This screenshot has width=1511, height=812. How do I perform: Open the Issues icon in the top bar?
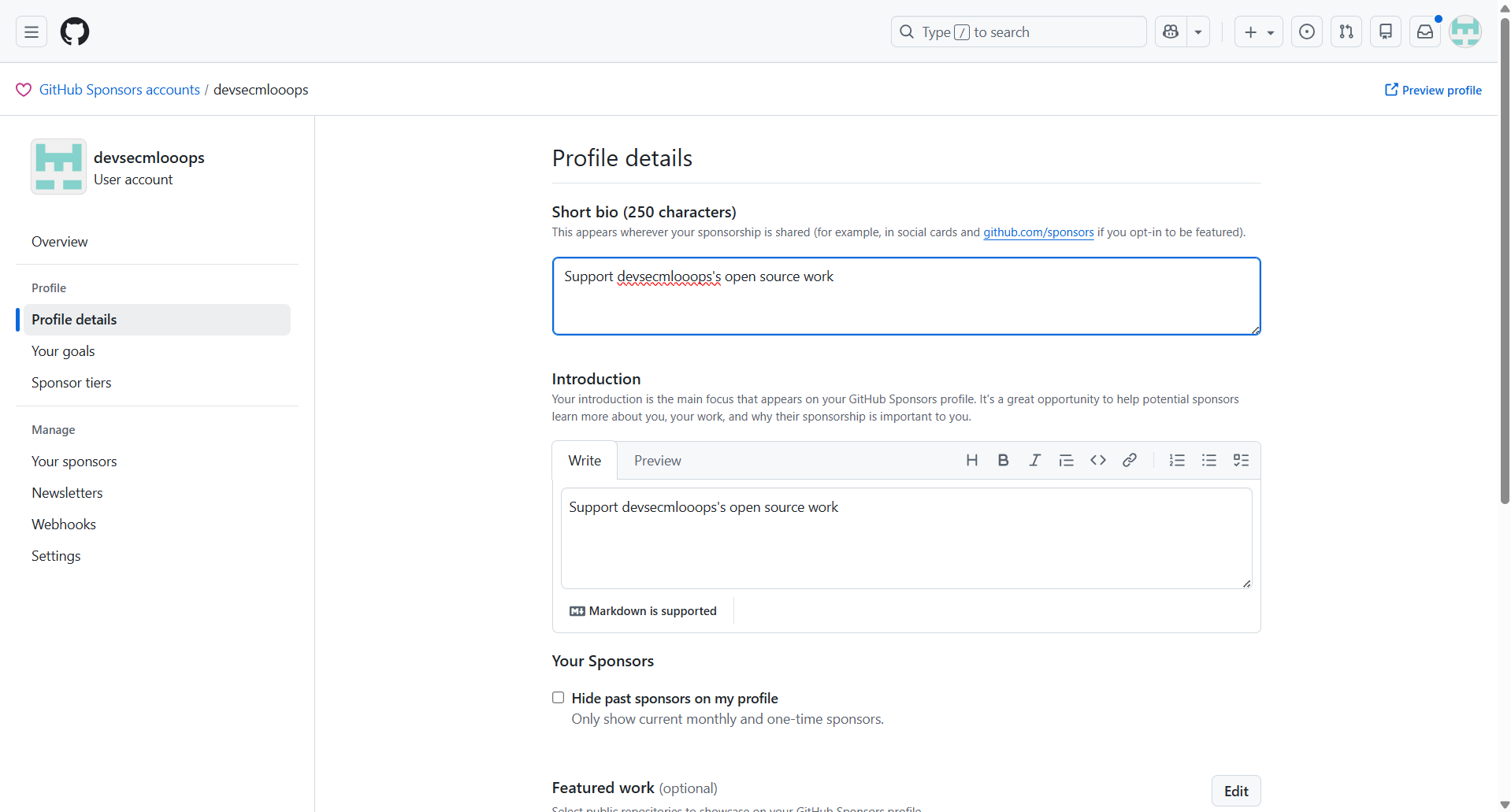coord(1307,32)
